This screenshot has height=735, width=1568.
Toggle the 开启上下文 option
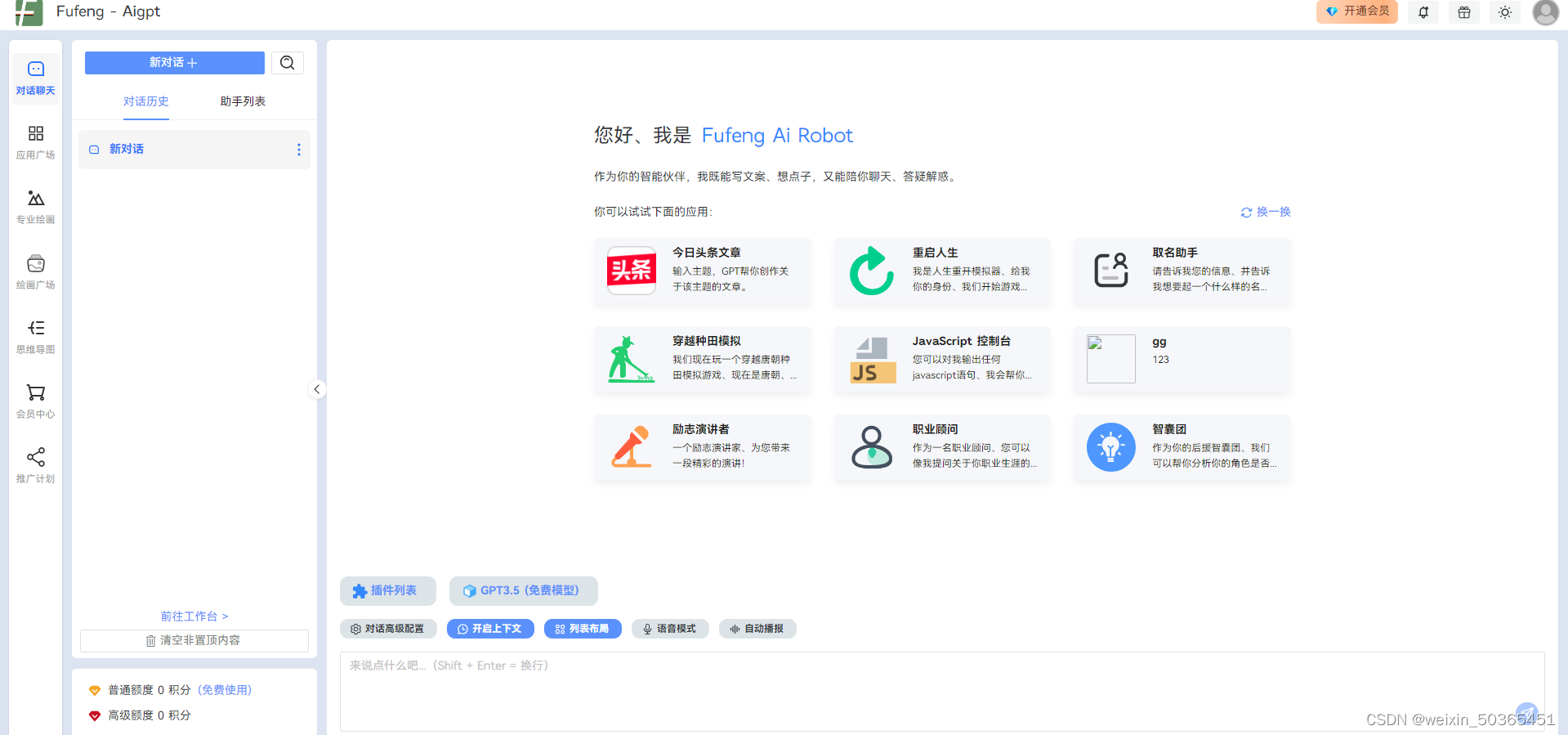[490, 629]
